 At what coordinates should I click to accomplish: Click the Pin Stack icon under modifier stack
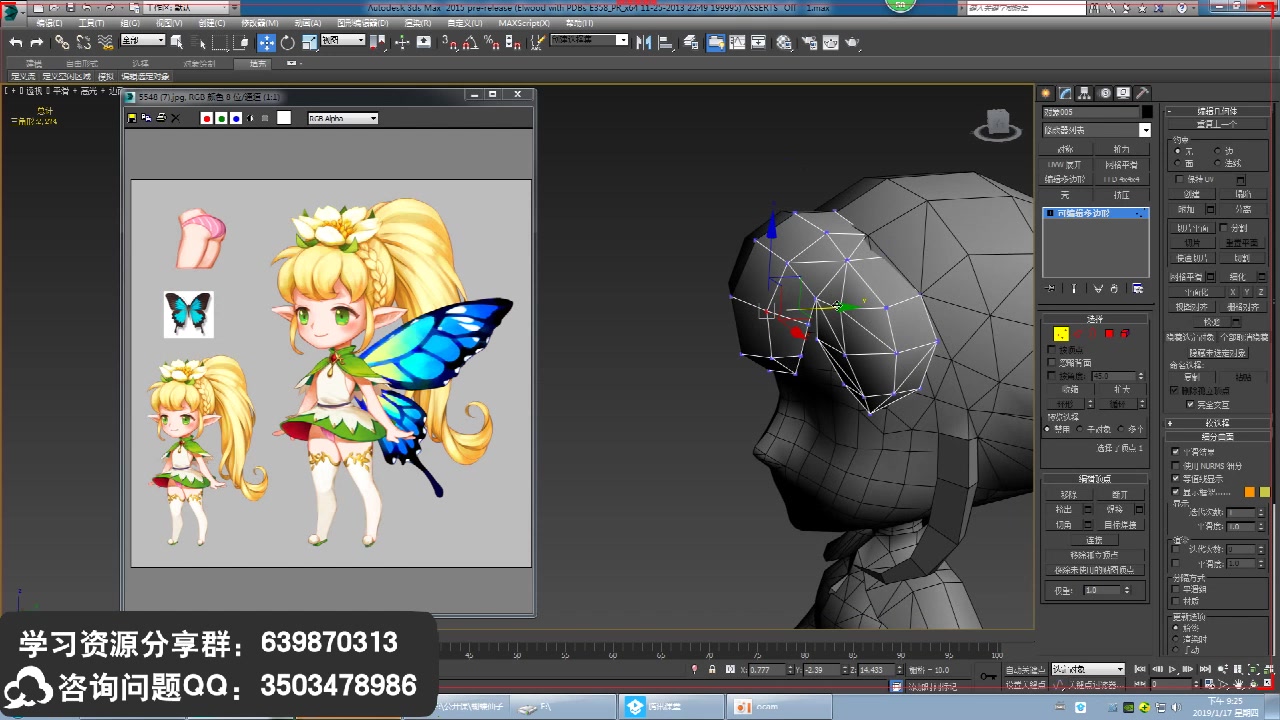[x=1048, y=288]
